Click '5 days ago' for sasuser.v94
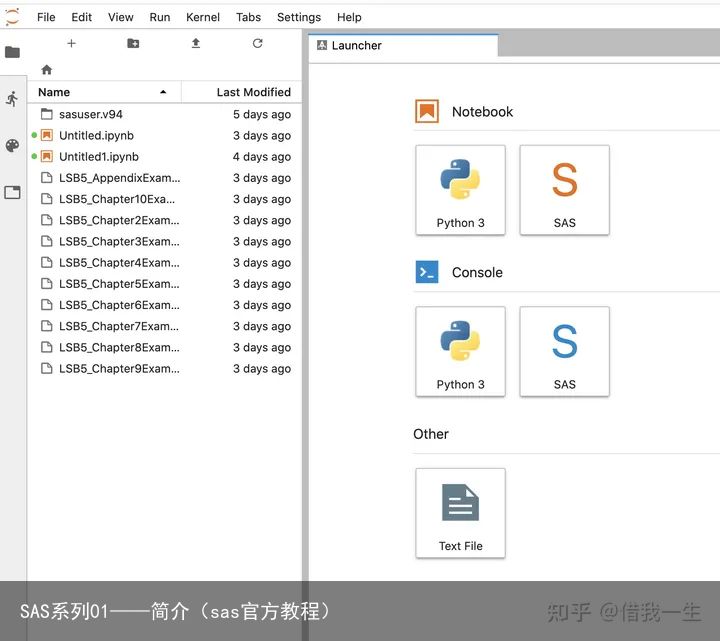 262,114
